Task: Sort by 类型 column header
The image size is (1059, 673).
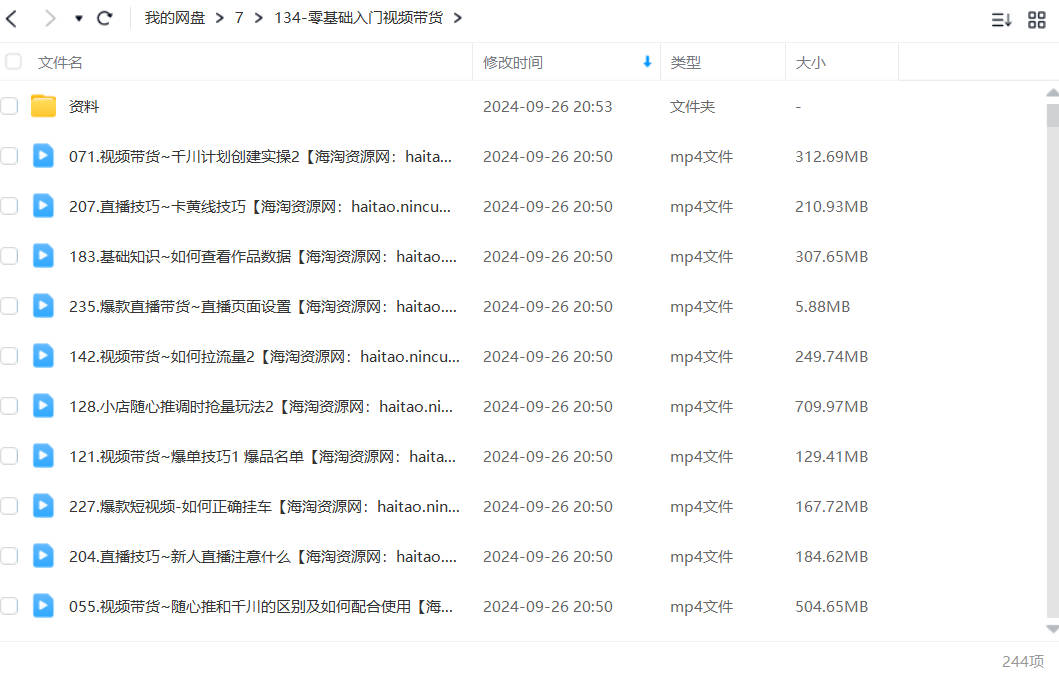Action: tap(686, 62)
